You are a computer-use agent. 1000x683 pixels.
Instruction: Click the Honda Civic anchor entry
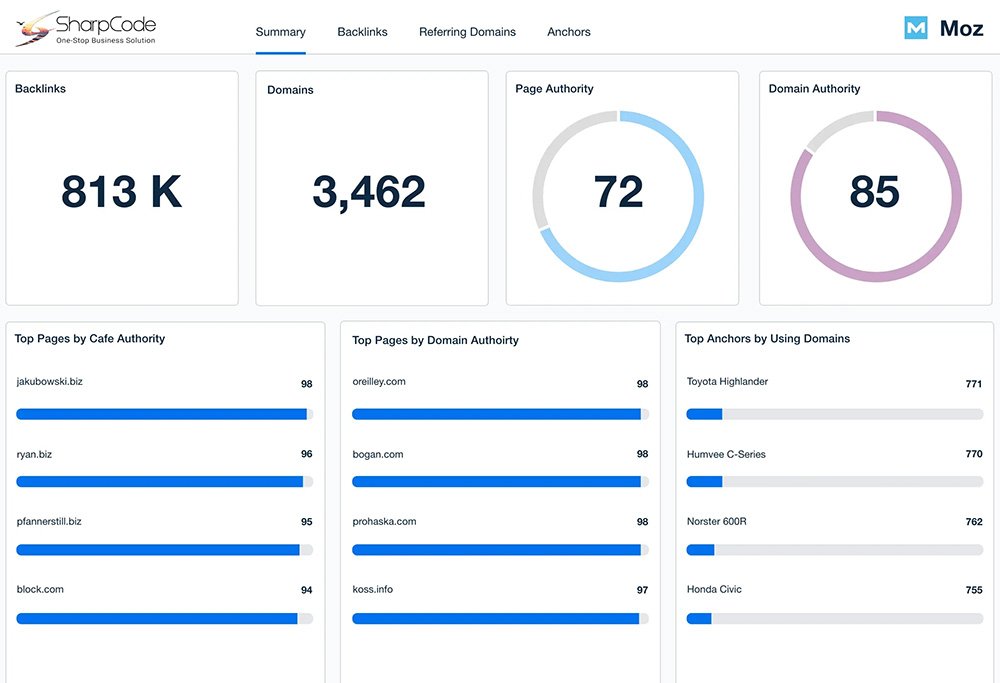(x=714, y=589)
